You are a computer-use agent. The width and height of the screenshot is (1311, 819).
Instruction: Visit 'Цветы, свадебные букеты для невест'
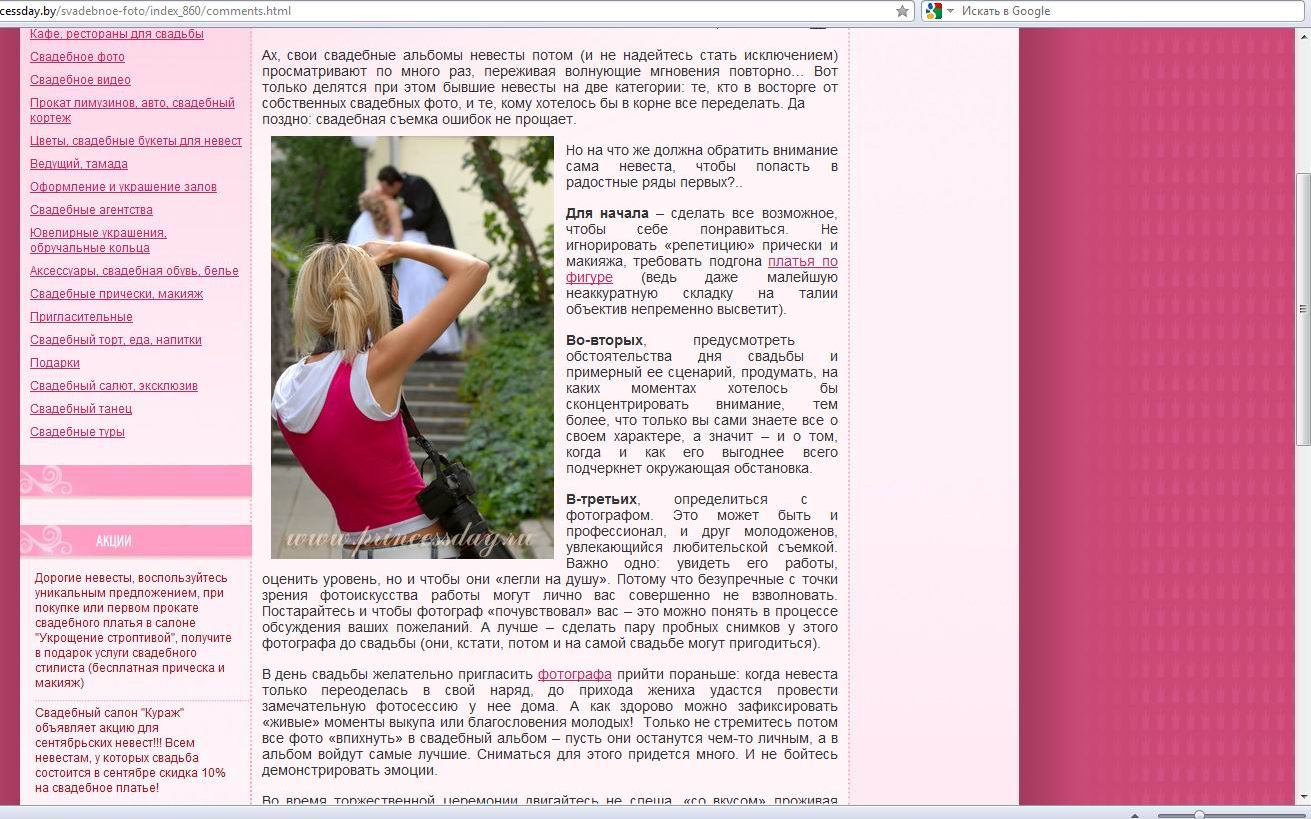pyautogui.click(x=136, y=141)
